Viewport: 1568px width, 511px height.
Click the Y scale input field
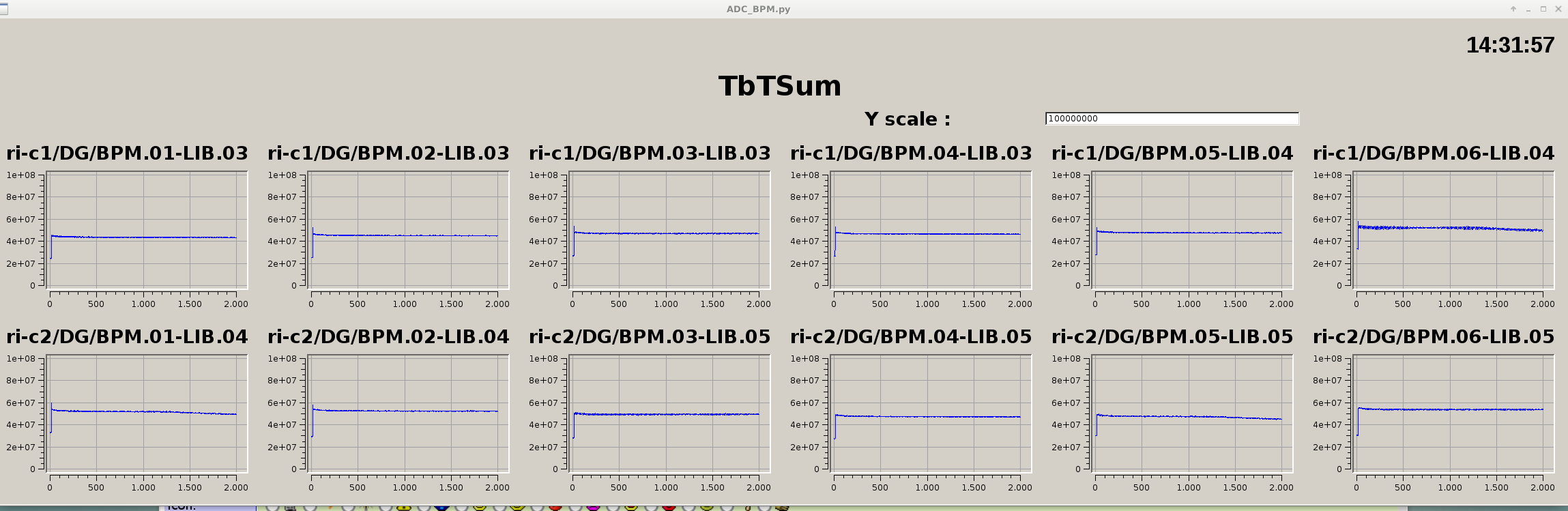click(x=1171, y=119)
